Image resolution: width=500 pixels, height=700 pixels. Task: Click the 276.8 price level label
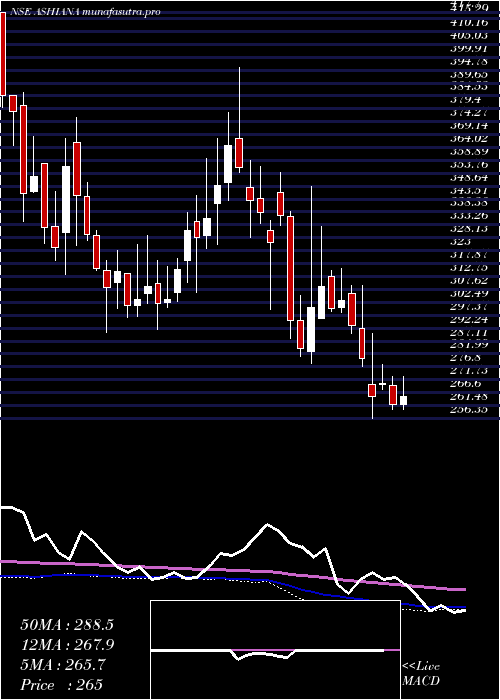pos(467,358)
